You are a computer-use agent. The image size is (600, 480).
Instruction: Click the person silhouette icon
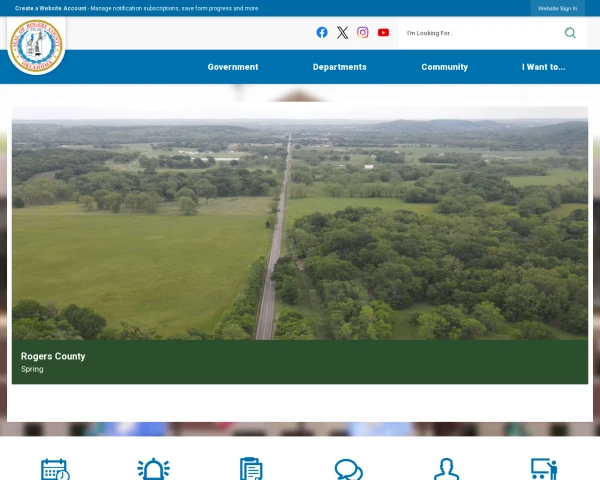446,469
